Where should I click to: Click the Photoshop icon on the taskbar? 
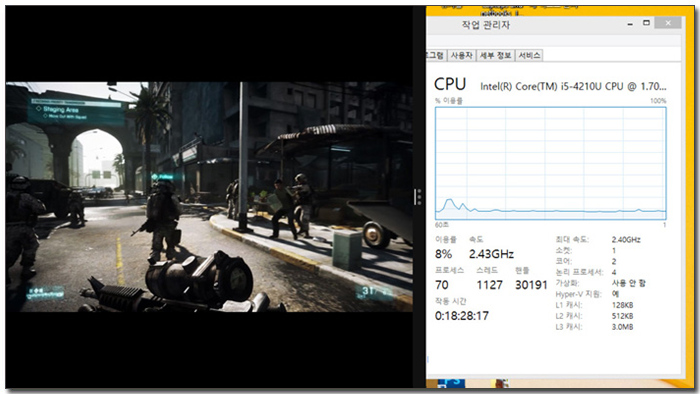pos(451,382)
